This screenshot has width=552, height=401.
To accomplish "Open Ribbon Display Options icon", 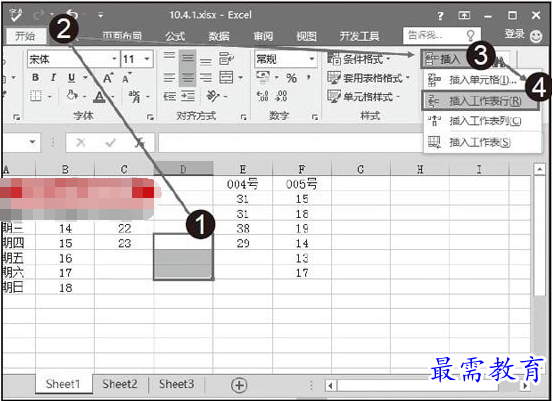I will tap(464, 15).
